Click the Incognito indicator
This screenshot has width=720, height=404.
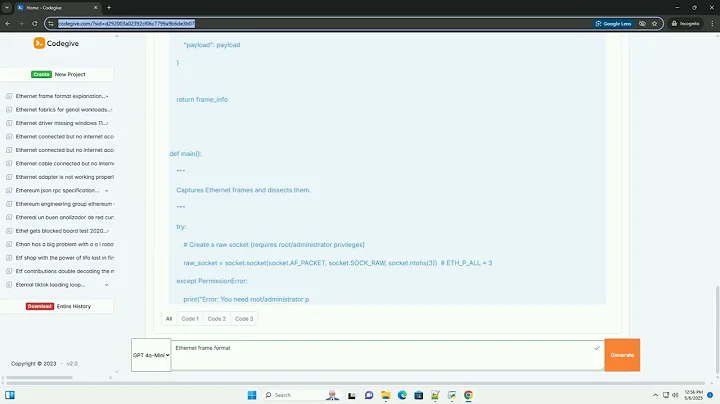685,23
